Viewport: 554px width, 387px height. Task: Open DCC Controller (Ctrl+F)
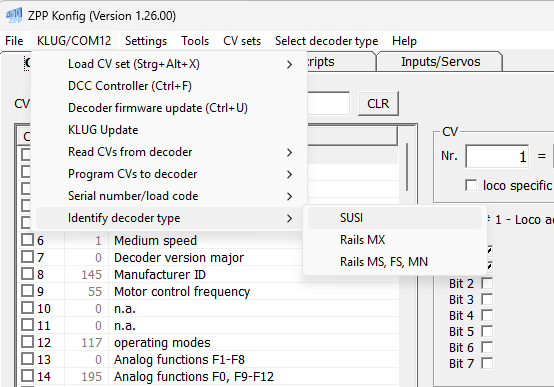[169, 86]
